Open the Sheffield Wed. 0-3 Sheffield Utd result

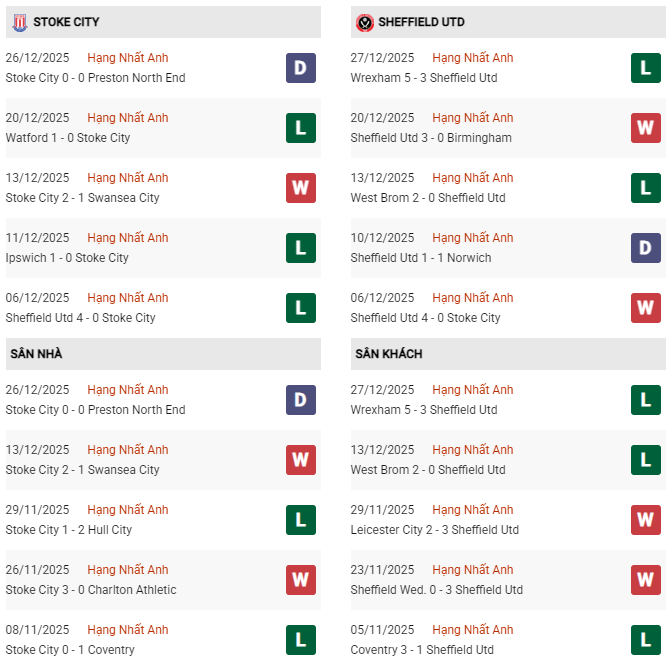point(436,590)
